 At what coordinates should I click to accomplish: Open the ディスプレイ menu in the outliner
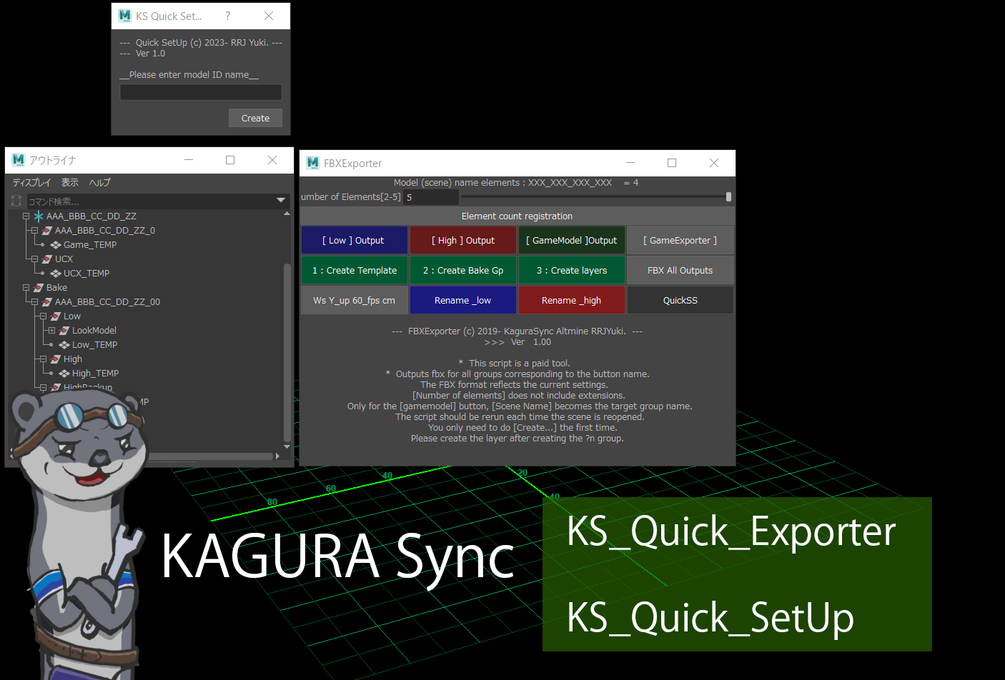31,182
